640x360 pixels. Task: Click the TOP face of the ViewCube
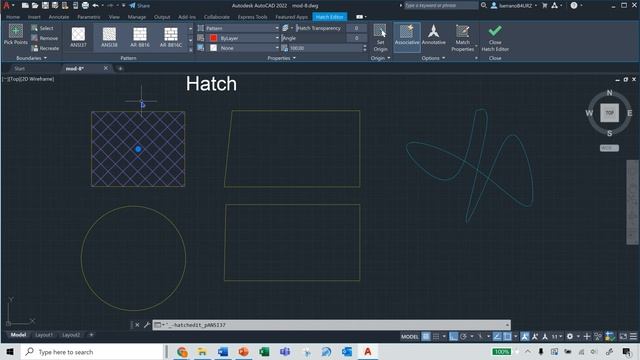(x=609, y=113)
